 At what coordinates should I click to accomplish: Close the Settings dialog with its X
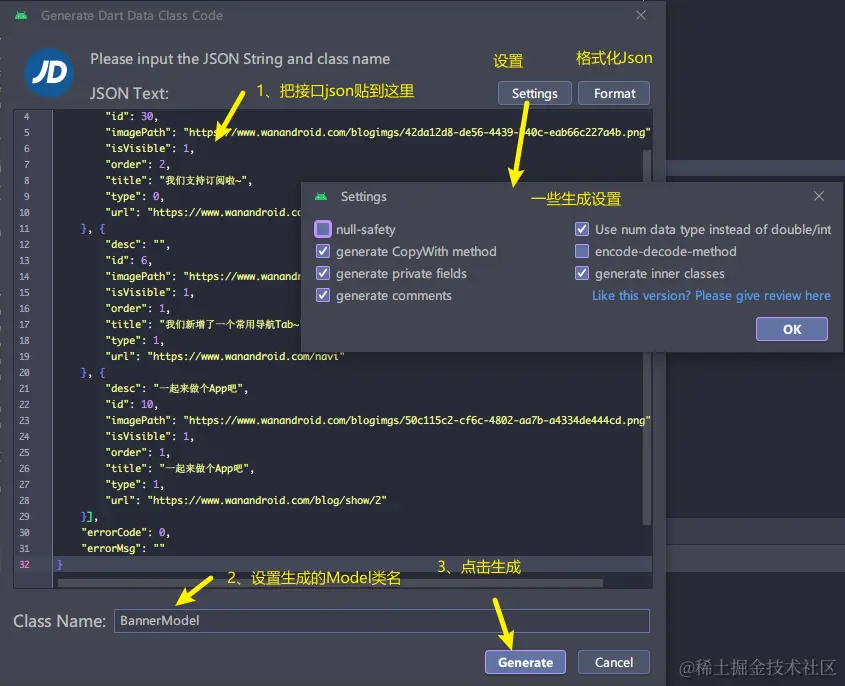819,196
